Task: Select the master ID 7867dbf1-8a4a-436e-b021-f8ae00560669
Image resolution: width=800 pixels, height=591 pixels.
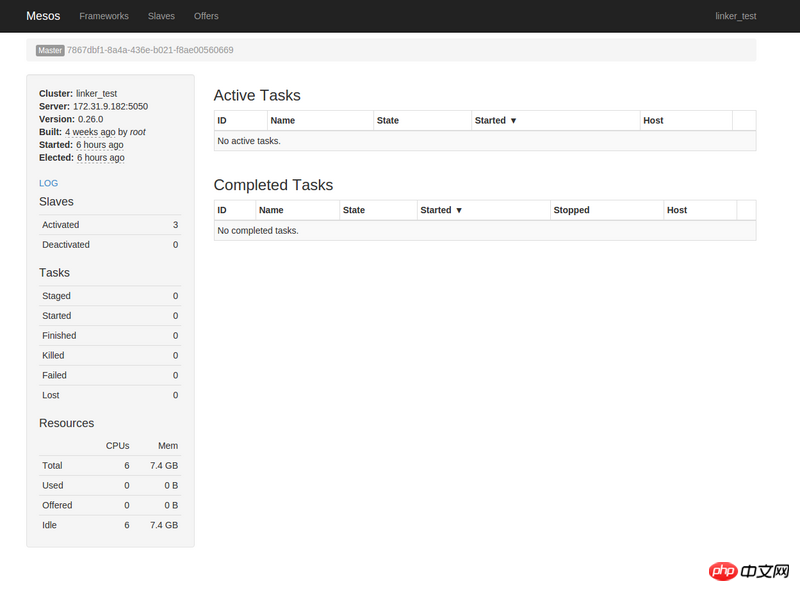Action: [150, 50]
